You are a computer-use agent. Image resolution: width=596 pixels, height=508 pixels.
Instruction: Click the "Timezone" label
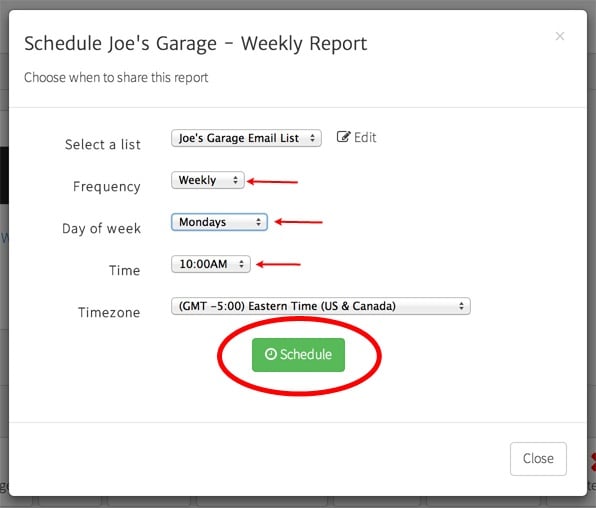click(109, 313)
